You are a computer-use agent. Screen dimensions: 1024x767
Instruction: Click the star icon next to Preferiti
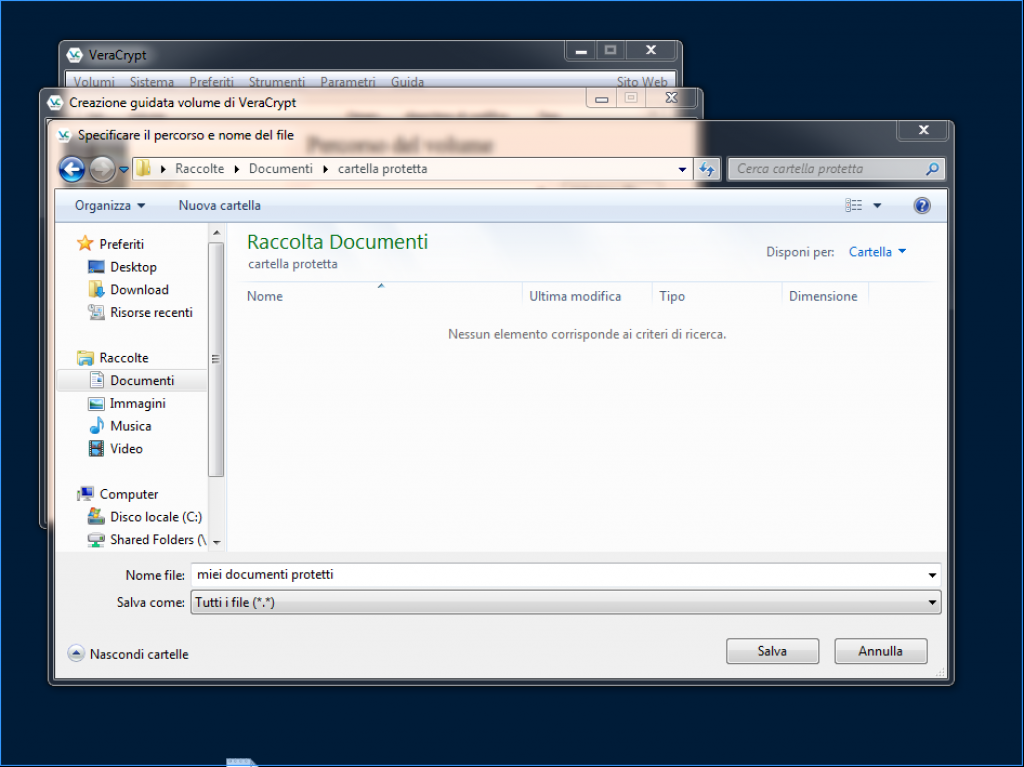[x=85, y=243]
